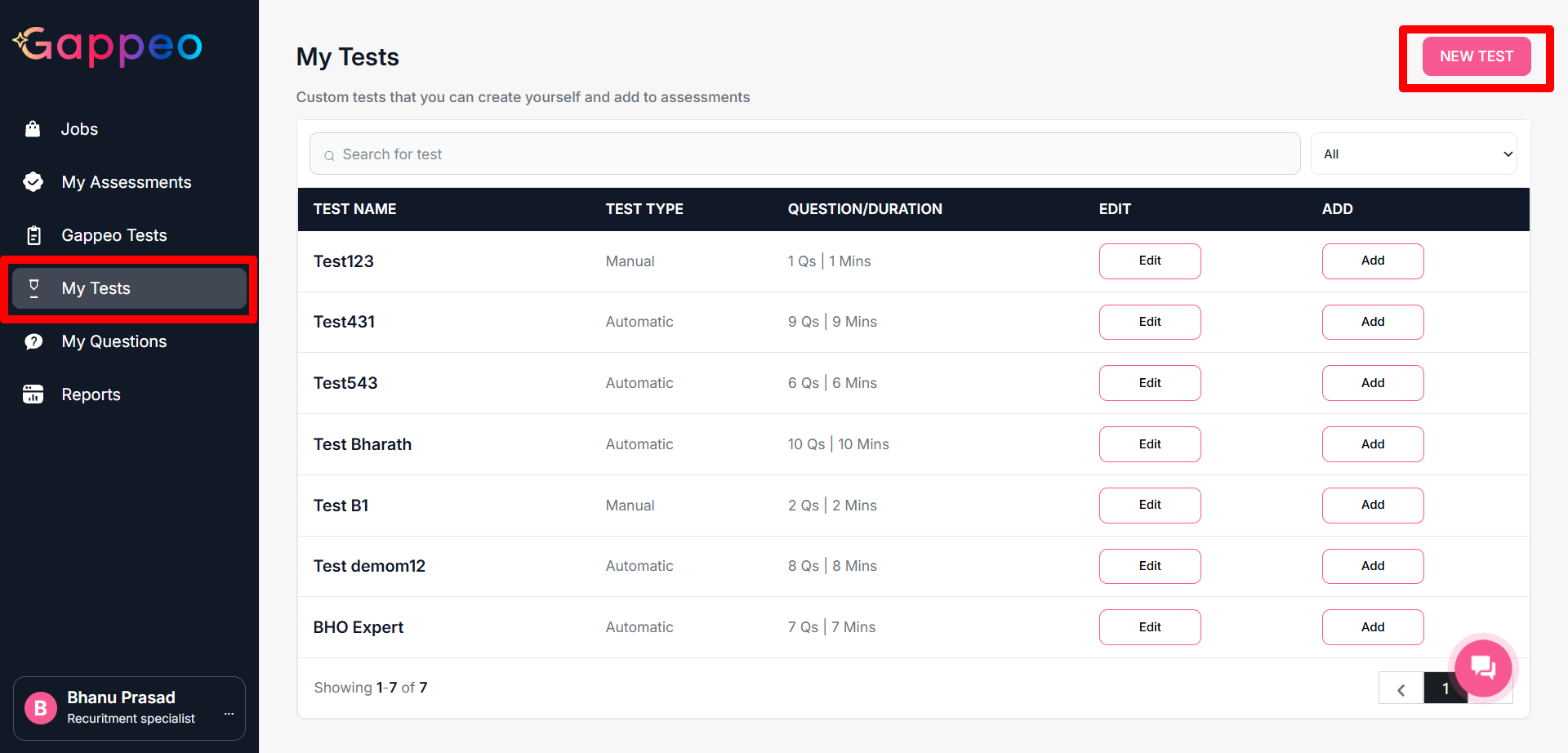The width and height of the screenshot is (1568, 753).
Task: Add Test431 to an assessment
Action: pos(1372,322)
